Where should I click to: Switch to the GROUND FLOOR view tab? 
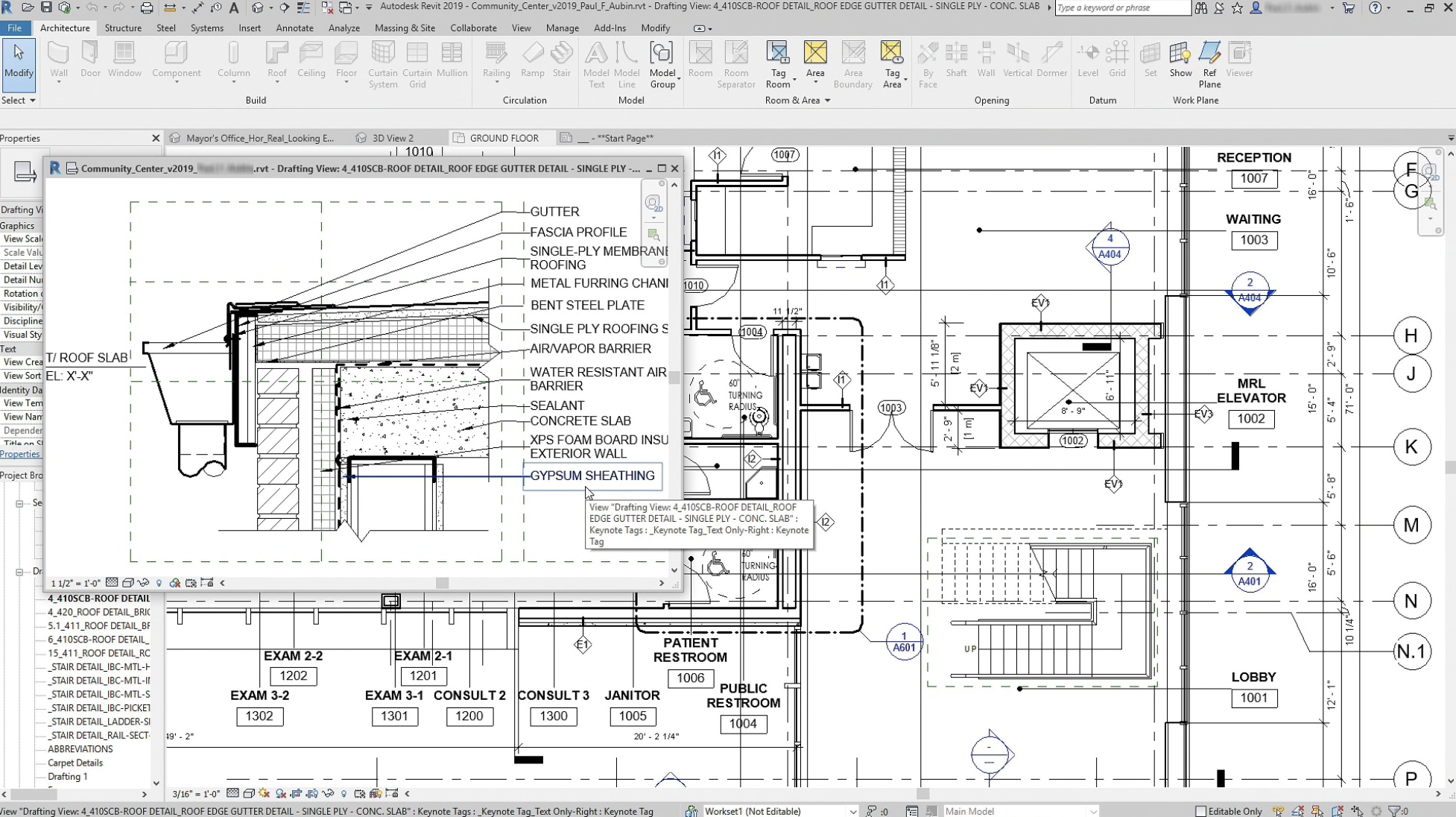pyautogui.click(x=503, y=138)
